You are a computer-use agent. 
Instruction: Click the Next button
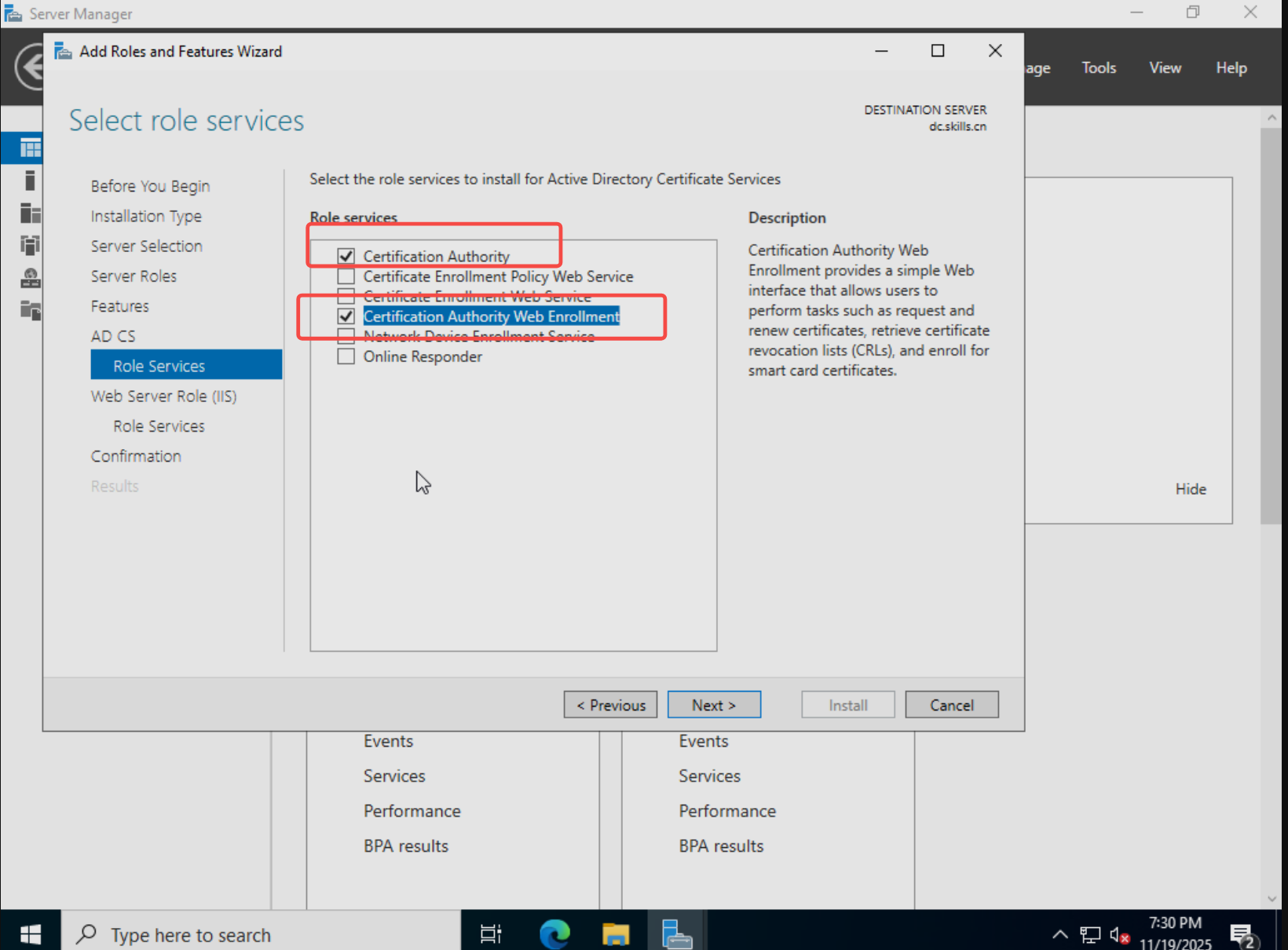pyautogui.click(x=714, y=704)
